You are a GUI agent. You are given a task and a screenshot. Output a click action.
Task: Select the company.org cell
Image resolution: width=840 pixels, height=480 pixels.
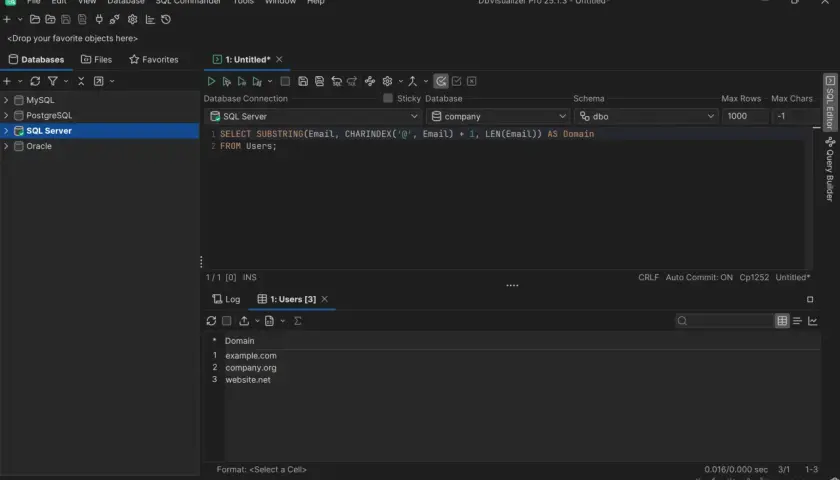[251, 368]
